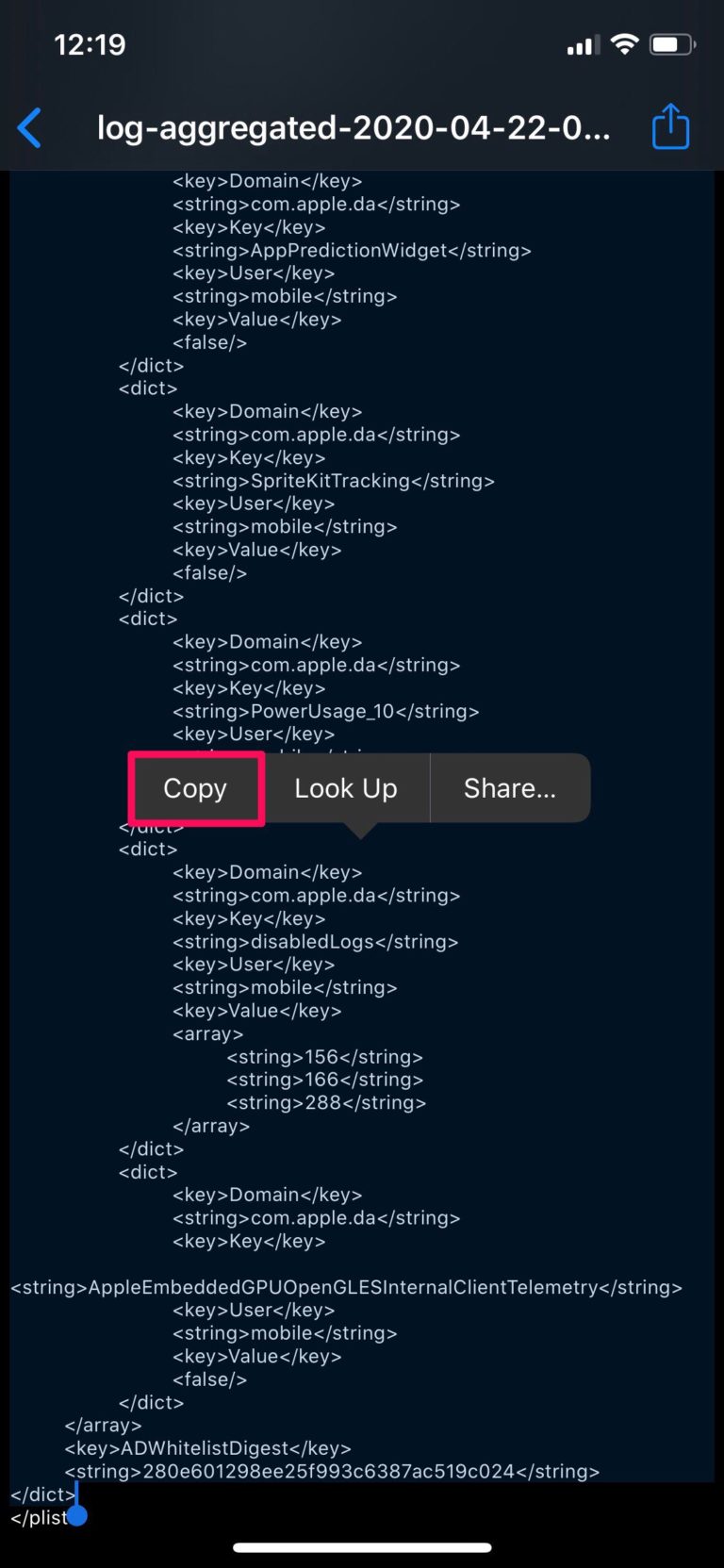Choose Copy in the popup menu
Screen dimensions: 724x1568
[195, 788]
